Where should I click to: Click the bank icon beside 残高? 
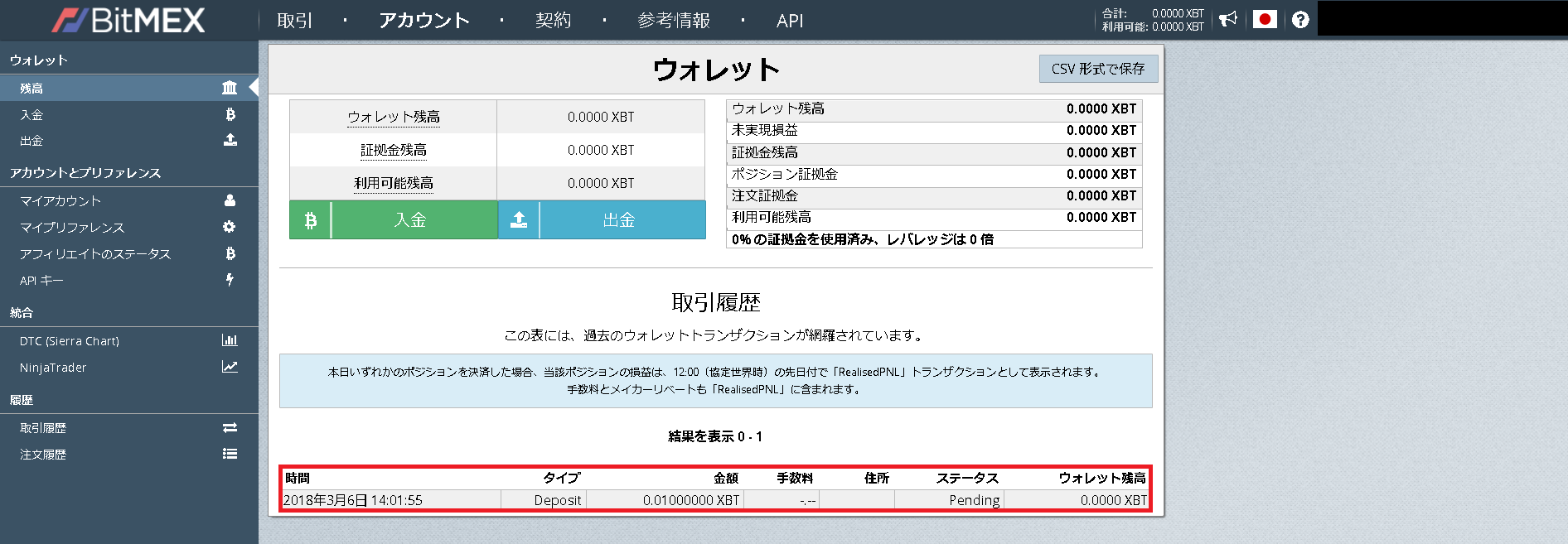point(230,88)
